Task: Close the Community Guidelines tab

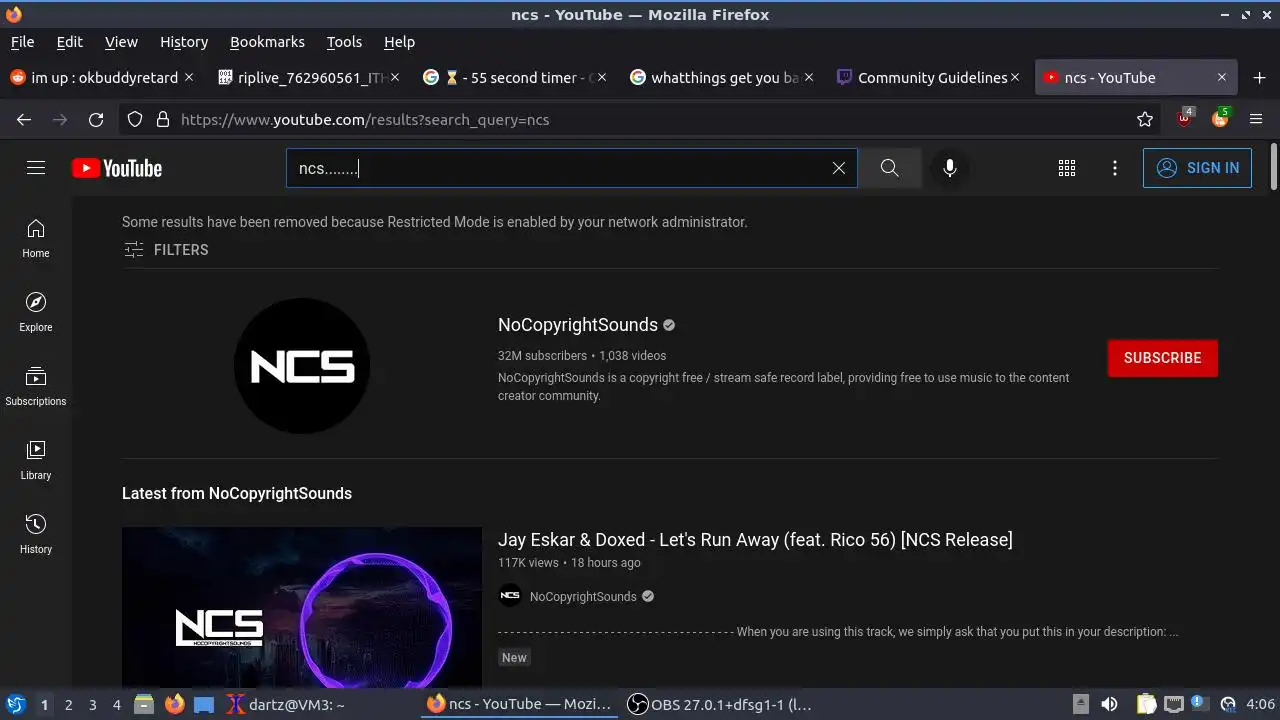Action: (1015, 77)
